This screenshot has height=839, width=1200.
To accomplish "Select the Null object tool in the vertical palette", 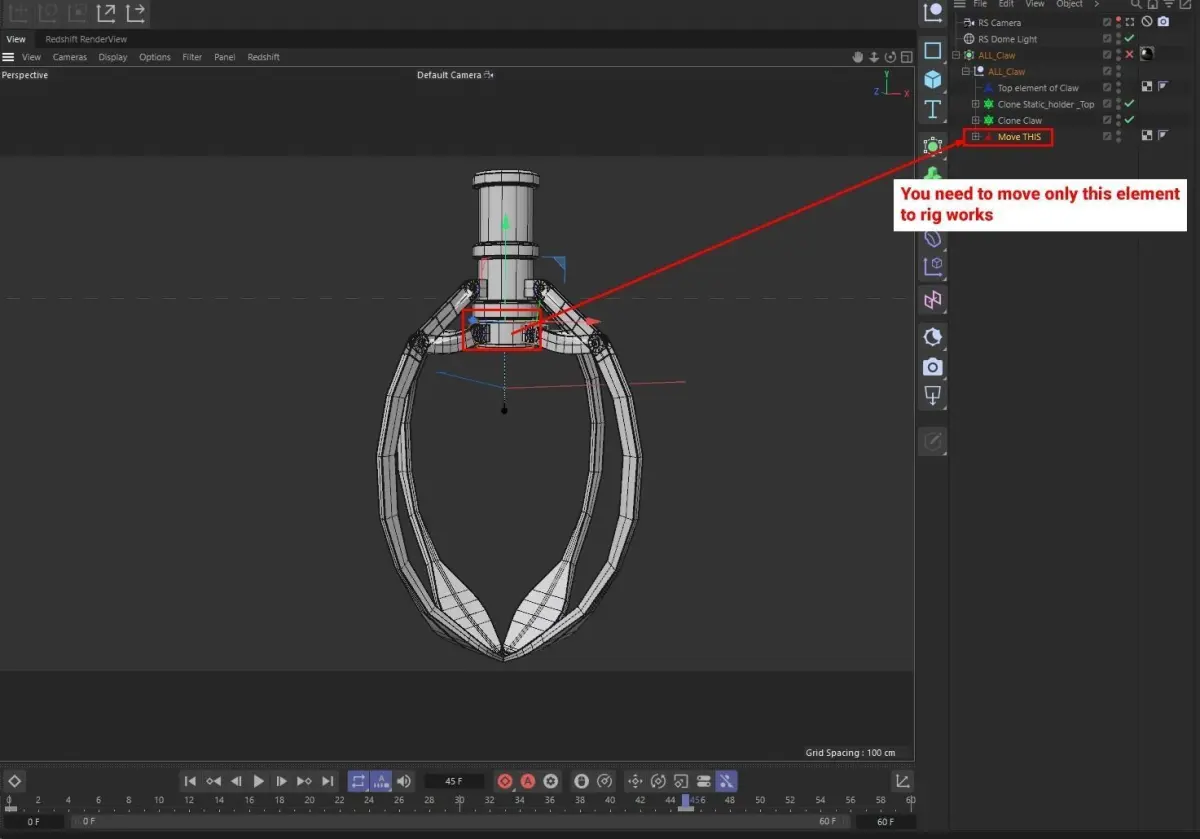I will point(932,12).
